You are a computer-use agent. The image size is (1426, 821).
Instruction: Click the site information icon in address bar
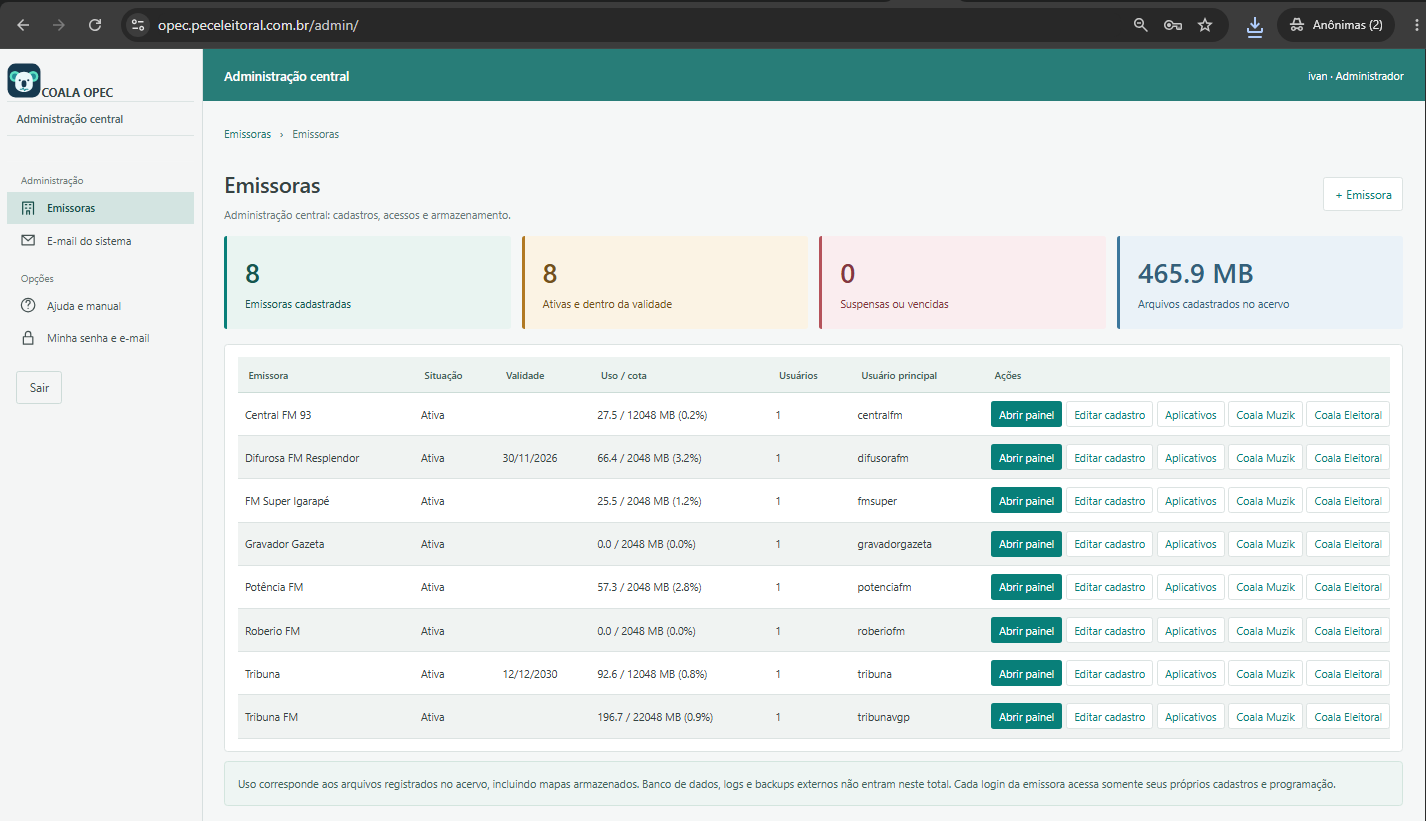[138, 25]
